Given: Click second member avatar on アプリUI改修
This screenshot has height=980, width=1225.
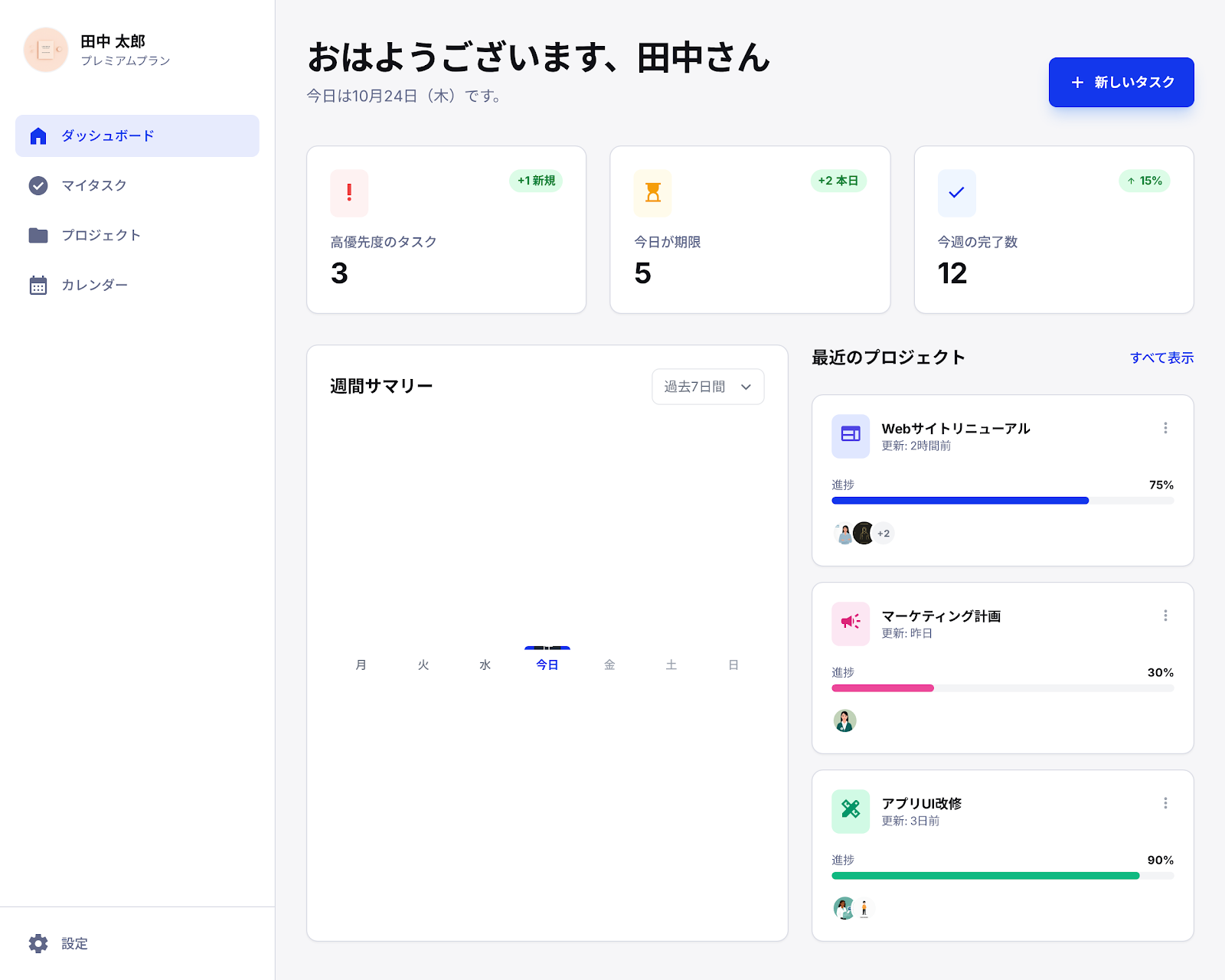Looking at the screenshot, I should click(864, 908).
